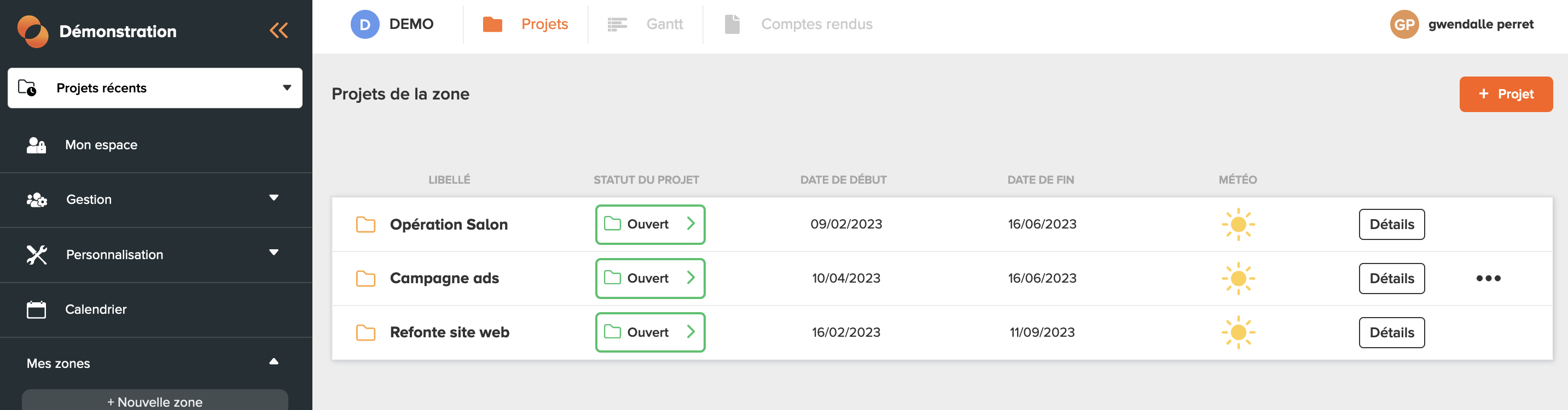The width and height of the screenshot is (1568, 410).
Task: Click the folder icon beside Opération Salon
Action: [x=365, y=225]
